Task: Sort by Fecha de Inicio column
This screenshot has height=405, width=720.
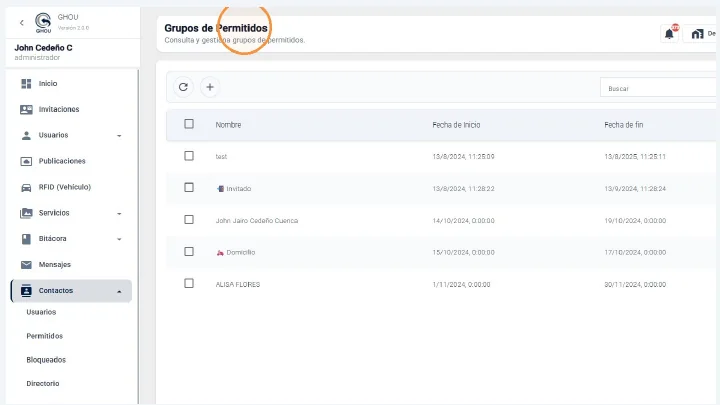Action: pos(456,125)
